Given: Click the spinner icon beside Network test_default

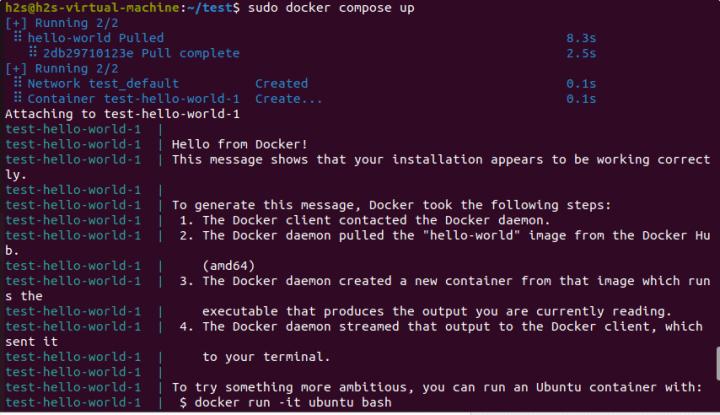Looking at the screenshot, I should (x=18, y=84).
